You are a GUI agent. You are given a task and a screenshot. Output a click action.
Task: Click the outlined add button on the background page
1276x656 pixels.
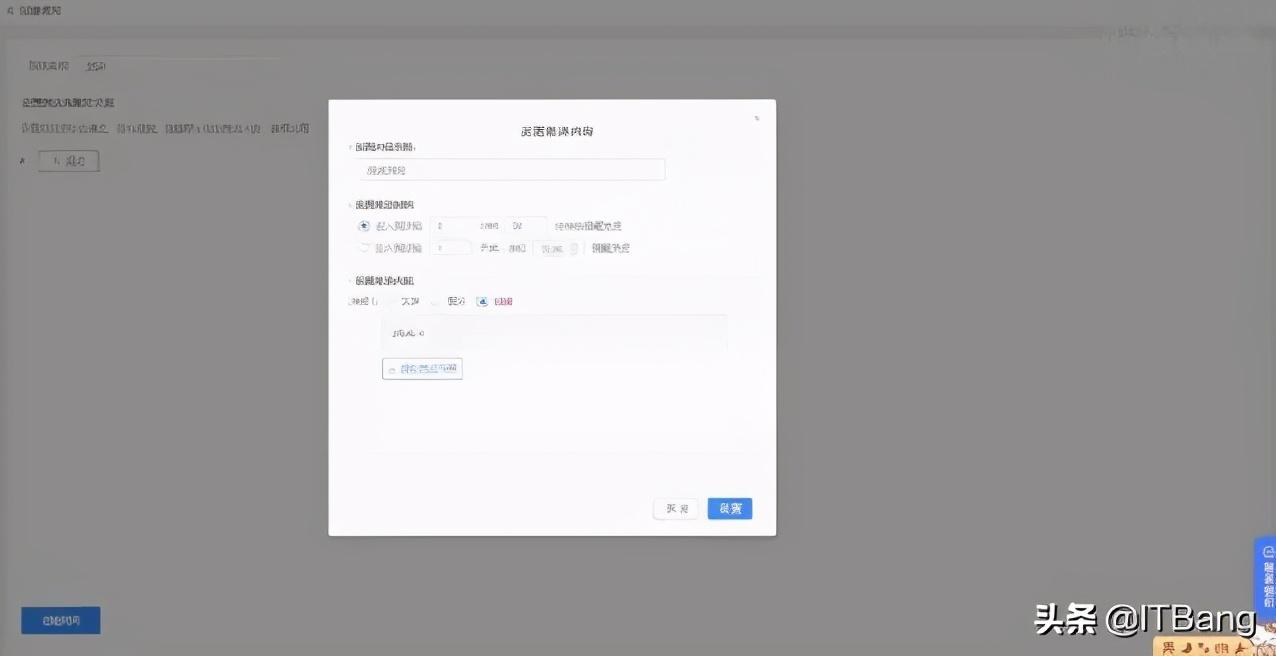(x=69, y=161)
